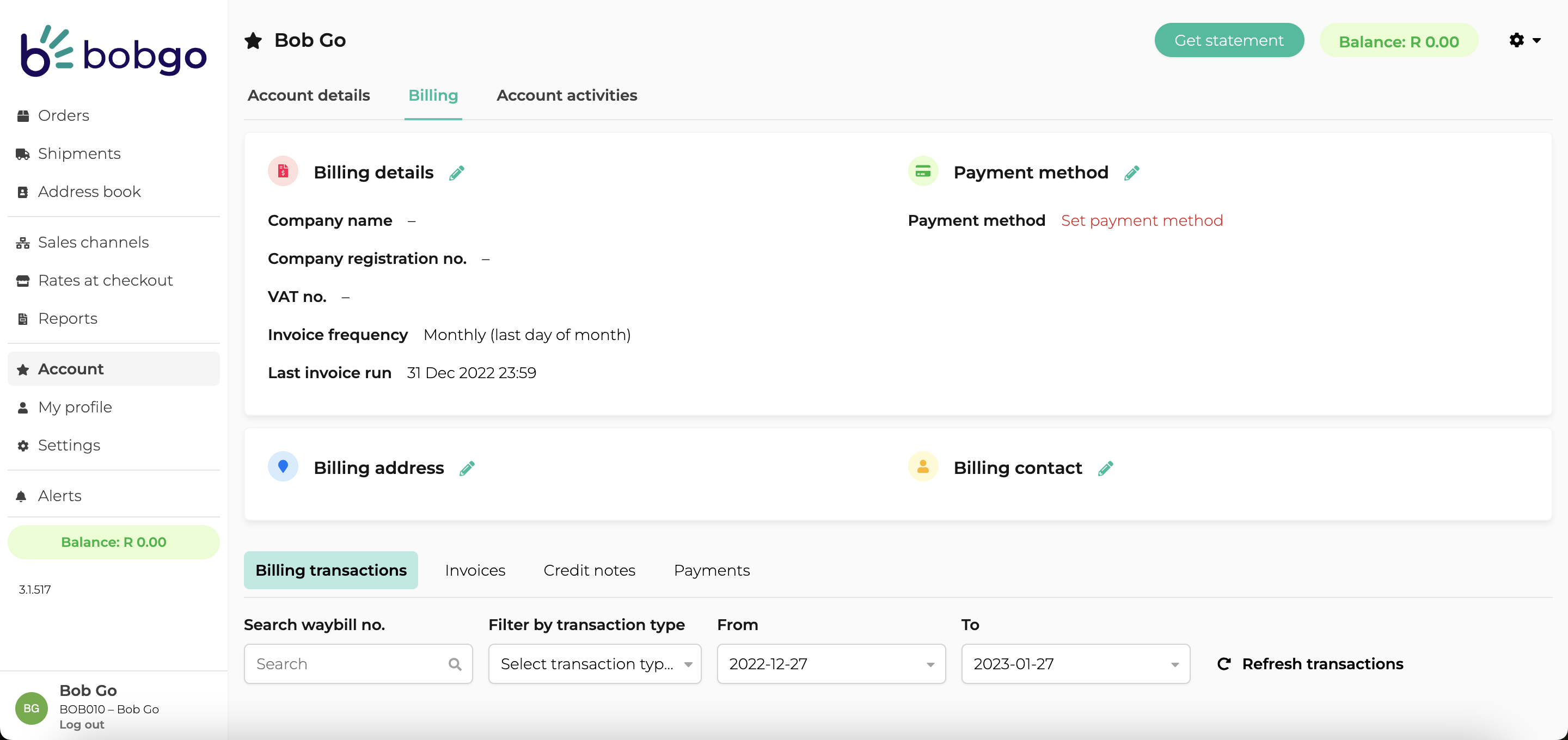Open the To date 2023-01-27 picker
This screenshot has width=1568, height=740.
click(x=1075, y=663)
